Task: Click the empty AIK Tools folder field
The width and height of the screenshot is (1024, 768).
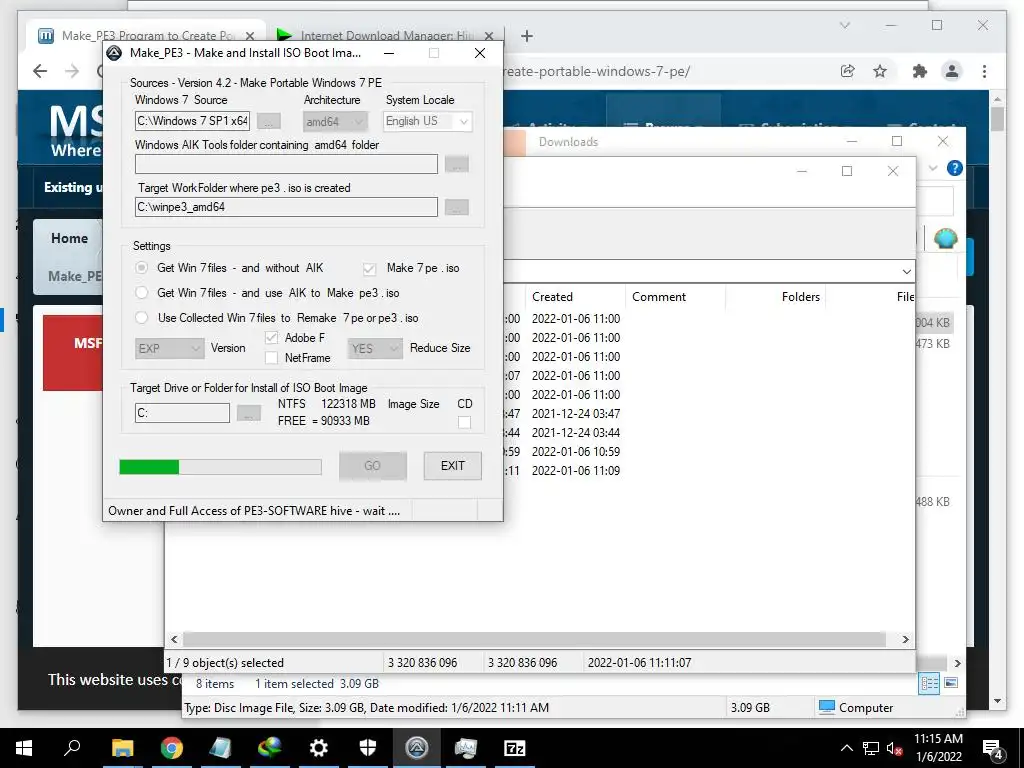Action: [x=286, y=164]
